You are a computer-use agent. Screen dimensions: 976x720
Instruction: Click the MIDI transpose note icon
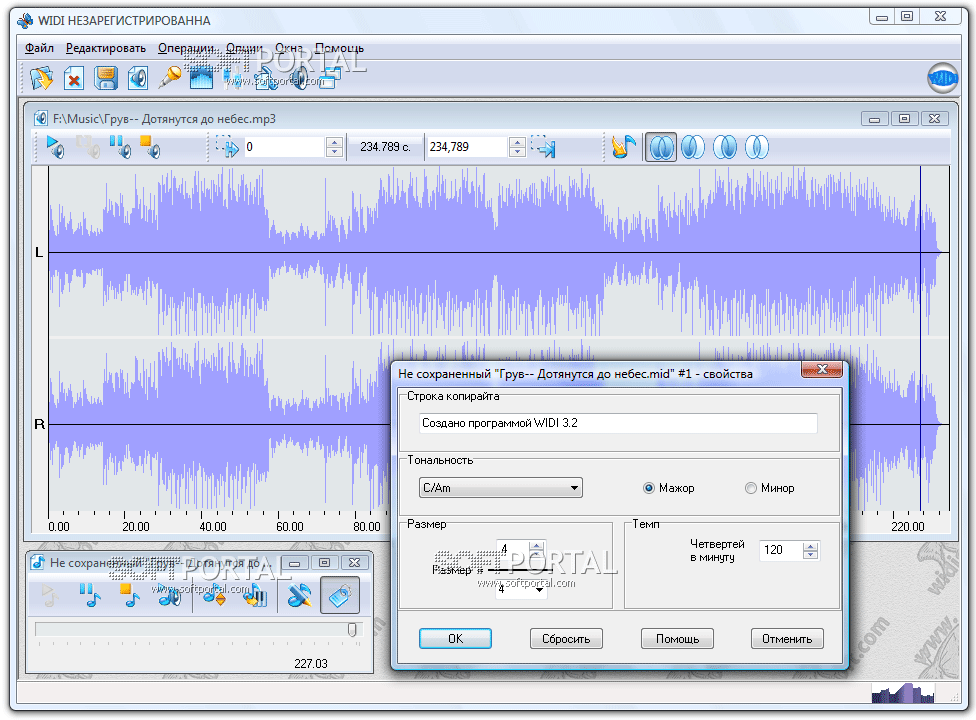click(x=215, y=596)
